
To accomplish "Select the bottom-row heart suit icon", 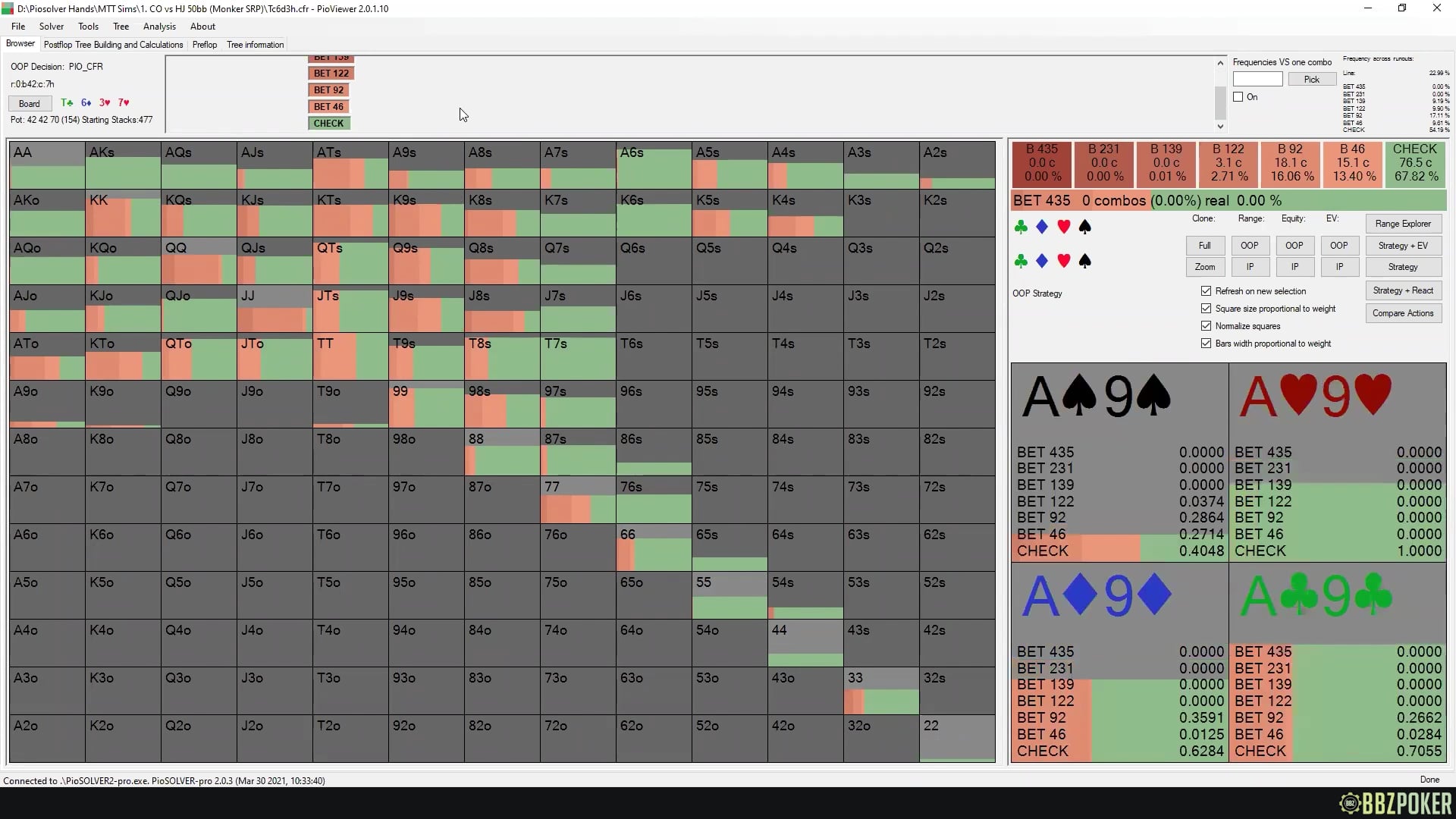I will [1064, 261].
